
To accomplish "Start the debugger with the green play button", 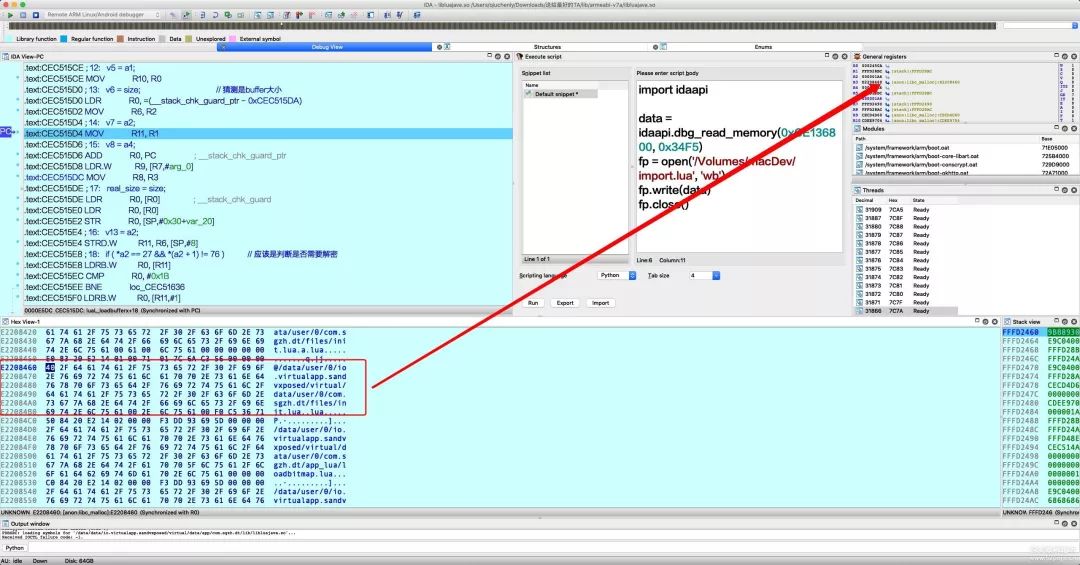I will click(10, 17).
